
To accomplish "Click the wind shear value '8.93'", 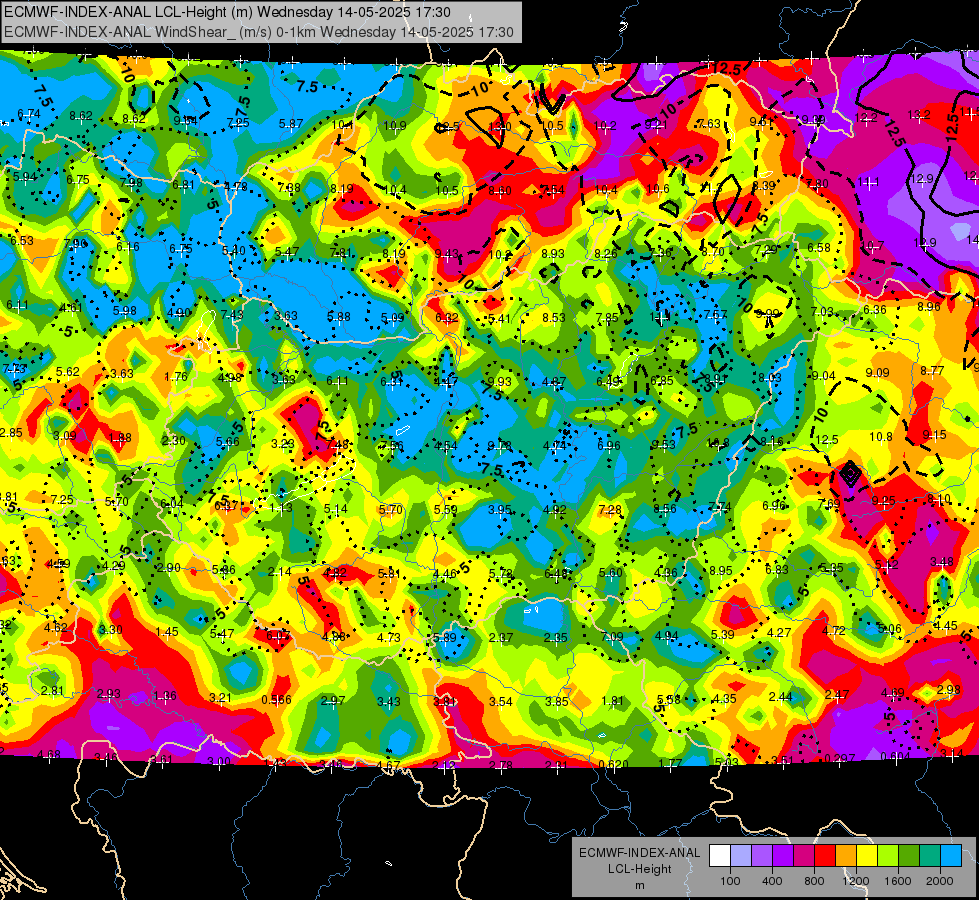I will click(553, 254).
